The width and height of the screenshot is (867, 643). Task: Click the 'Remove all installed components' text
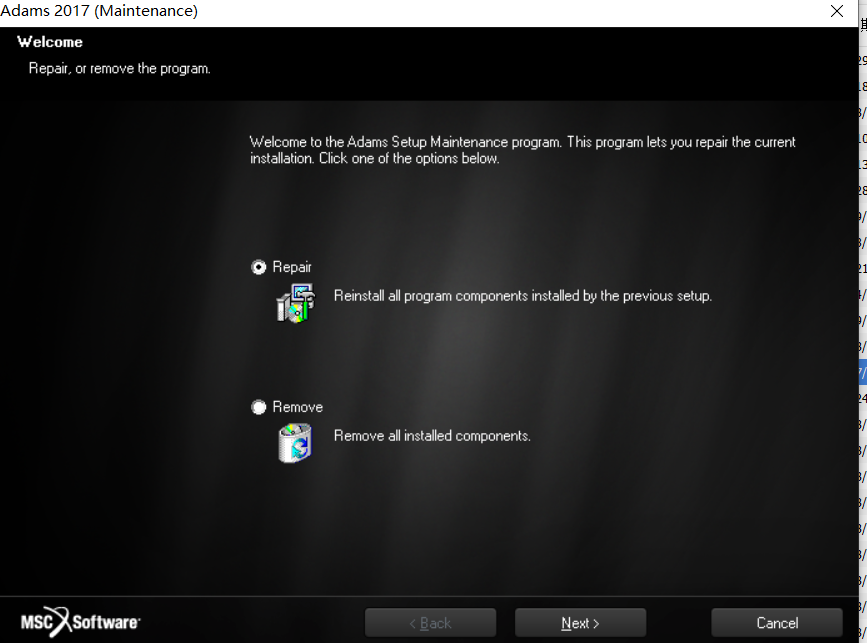coord(432,436)
